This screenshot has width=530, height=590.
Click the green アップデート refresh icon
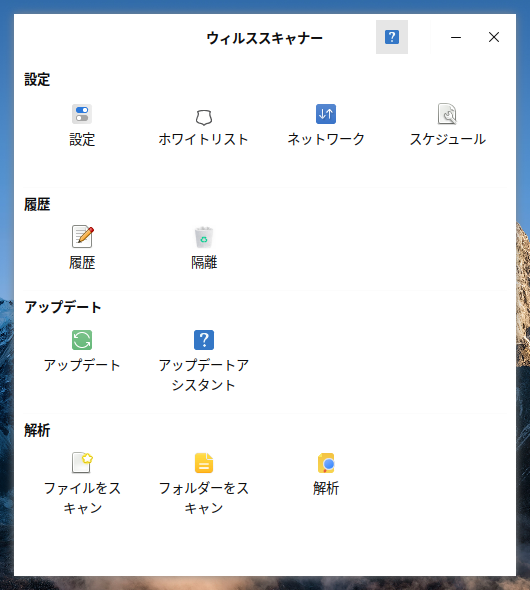(82, 340)
